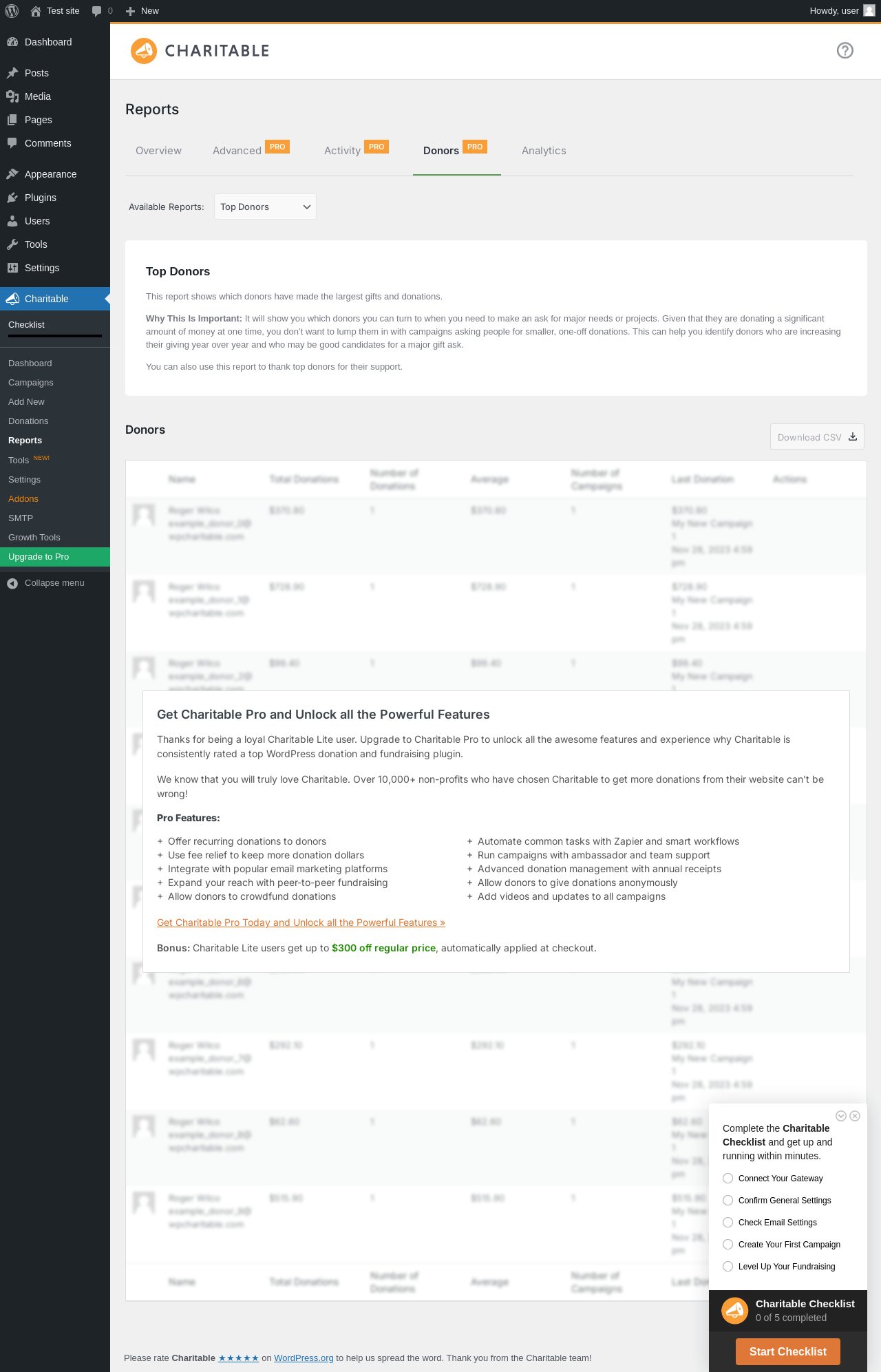The width and height of the screenshot is (881, 1372).
Task: Click the WordPress logo icon
Action: coord(12,11)
